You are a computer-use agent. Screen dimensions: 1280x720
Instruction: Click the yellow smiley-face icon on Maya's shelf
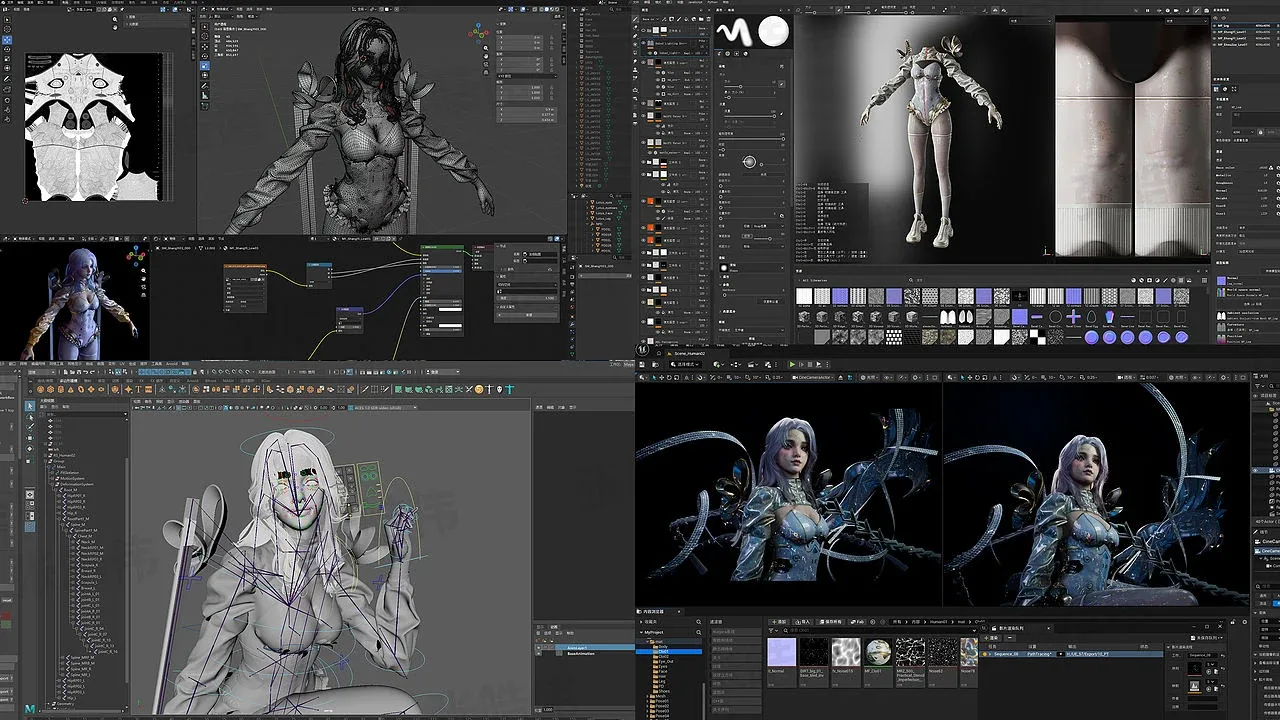[x=479, y=389]
